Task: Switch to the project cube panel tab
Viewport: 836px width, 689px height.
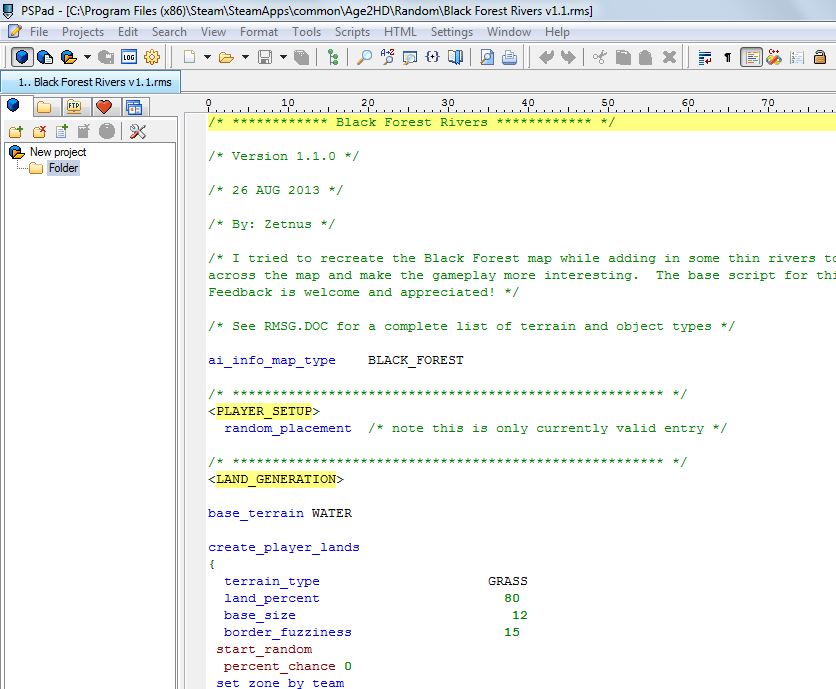Action: tap(14, 106)
